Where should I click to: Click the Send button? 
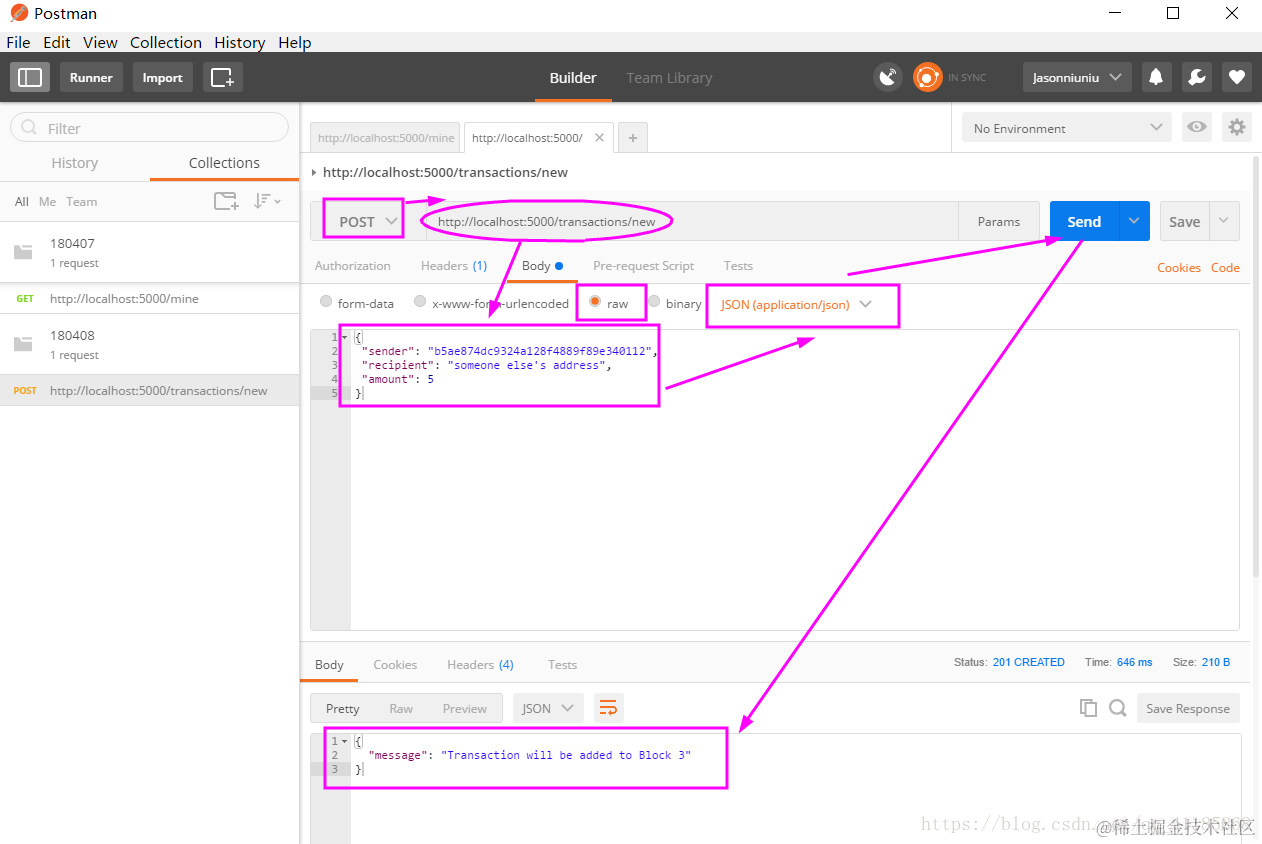[1084, 221]
